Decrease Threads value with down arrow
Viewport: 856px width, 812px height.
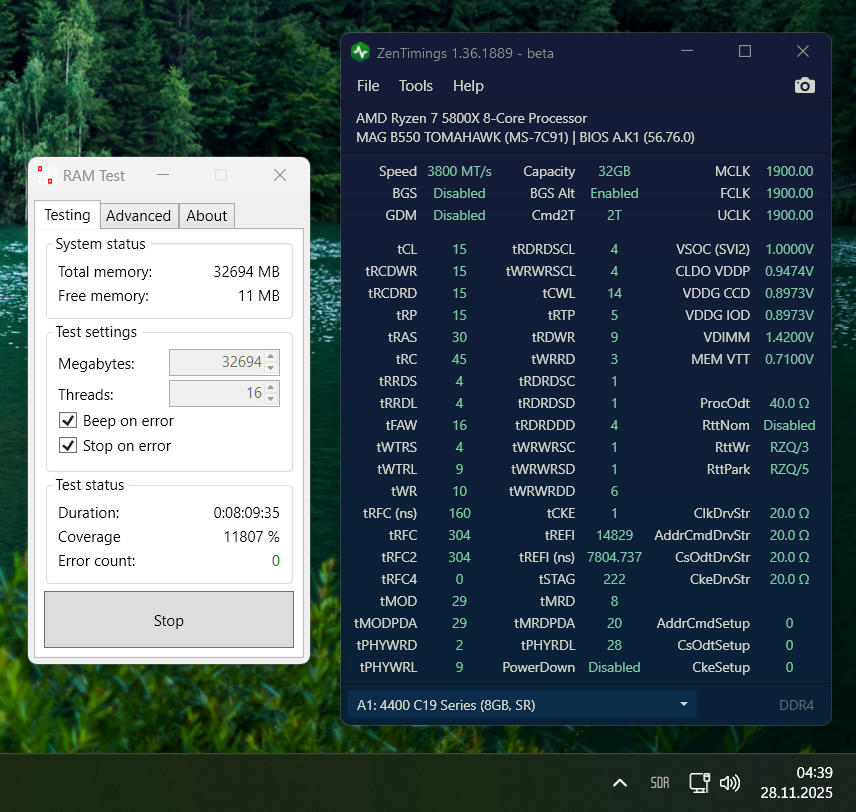coord(271,399)
